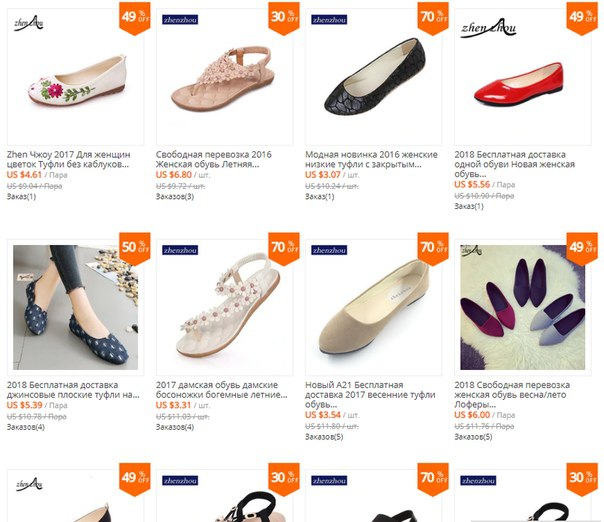Click the 50% off badge on denim flats
The height and width of the screenshot is (522, 604).
point(134,248)
